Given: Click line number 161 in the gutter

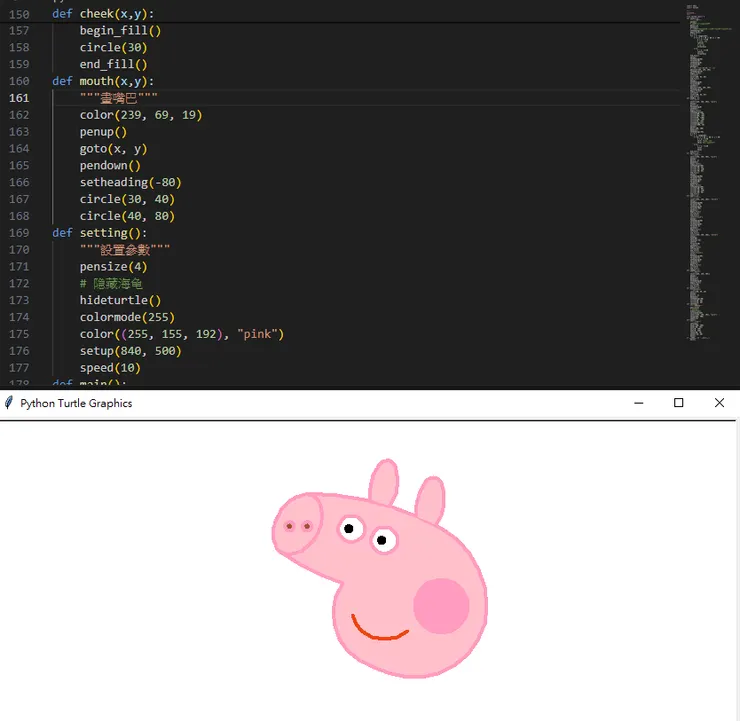Looking at the screenshot, I should tap(19, 98).
